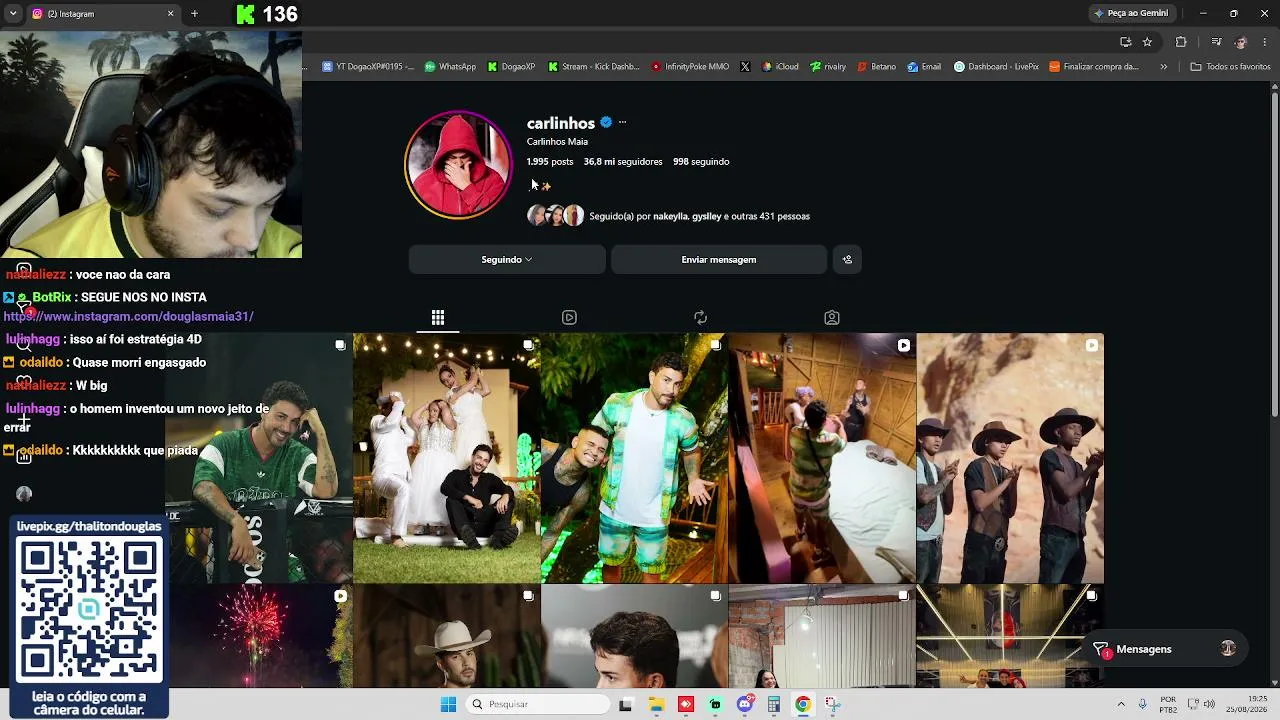Open the X bookmark icon
Viewport: 1280px width, 720px height.
745,67
